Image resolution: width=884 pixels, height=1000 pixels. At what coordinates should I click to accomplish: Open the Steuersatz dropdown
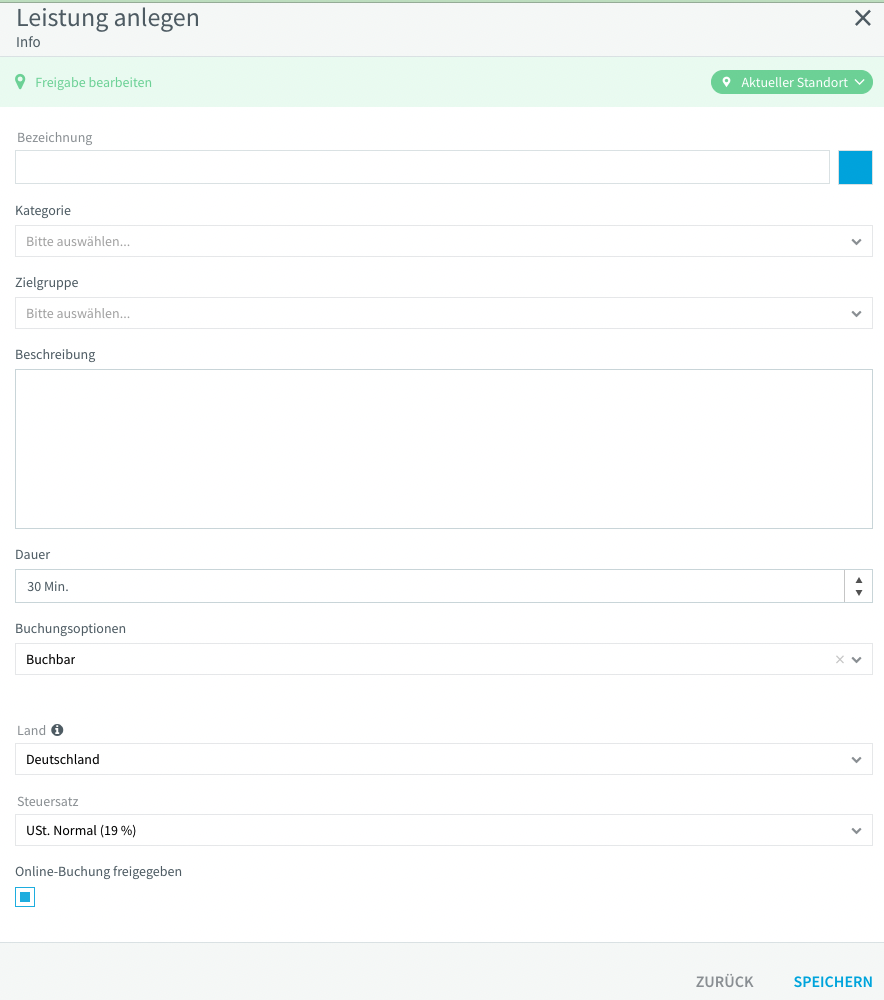coord(444,830)
